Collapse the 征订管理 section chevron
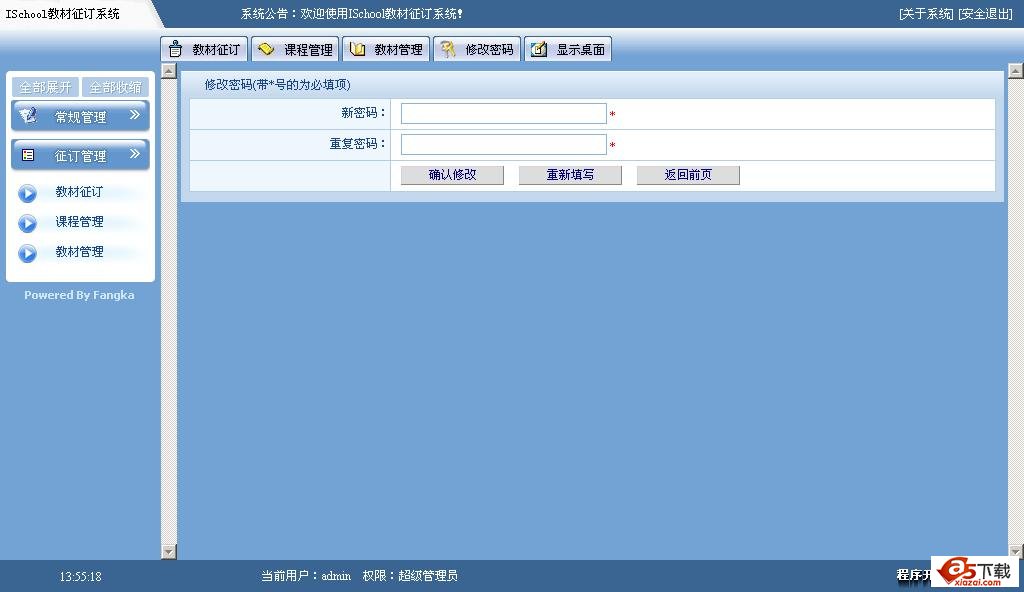 coord(135,154)
